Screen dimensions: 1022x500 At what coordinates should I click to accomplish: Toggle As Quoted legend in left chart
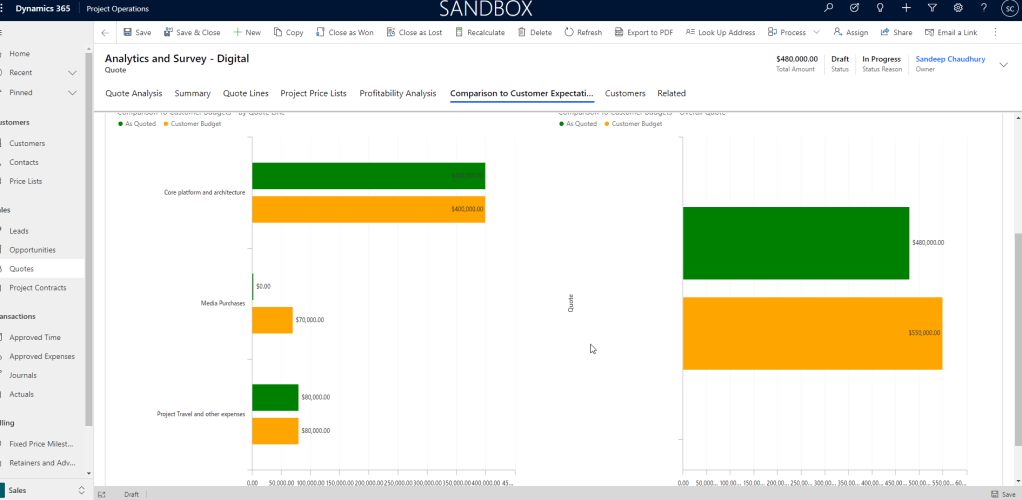[x=139, y=124]
